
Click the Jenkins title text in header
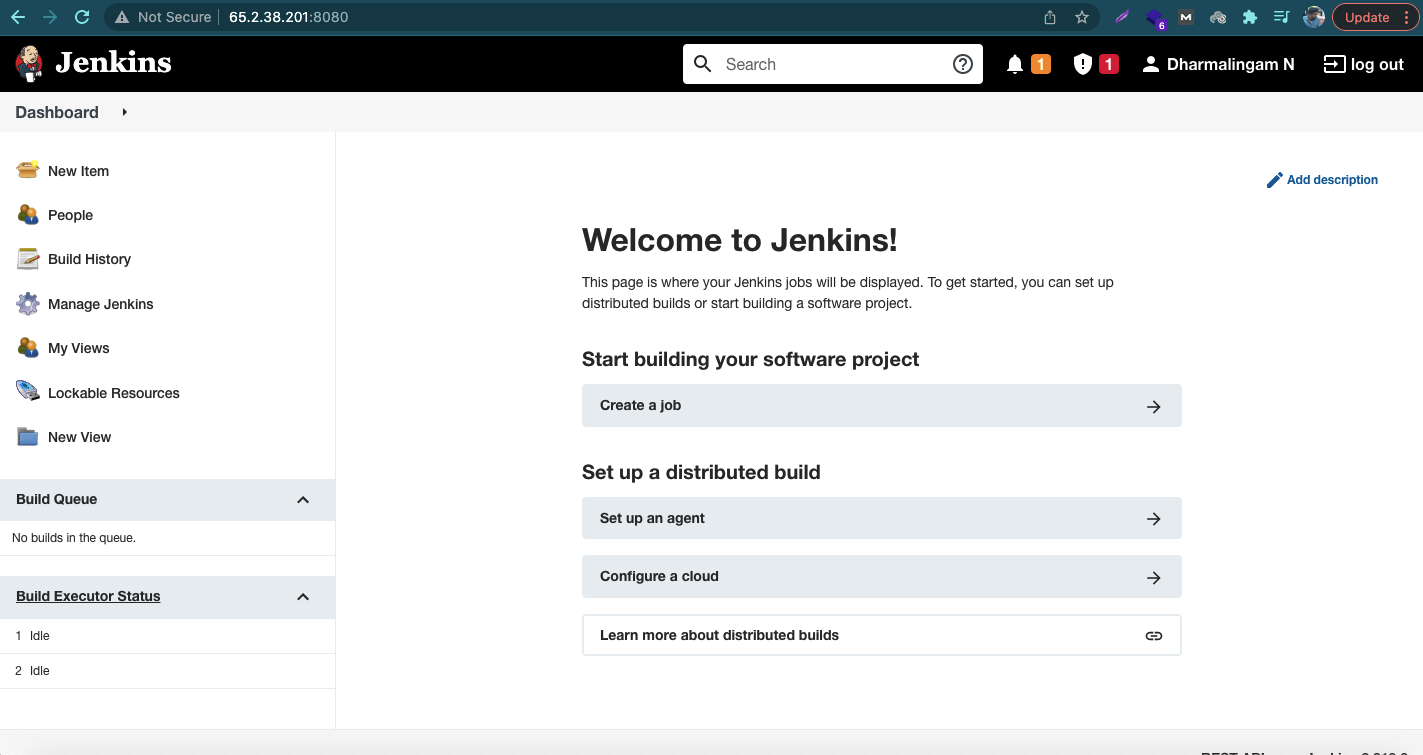tap(113, 63)
